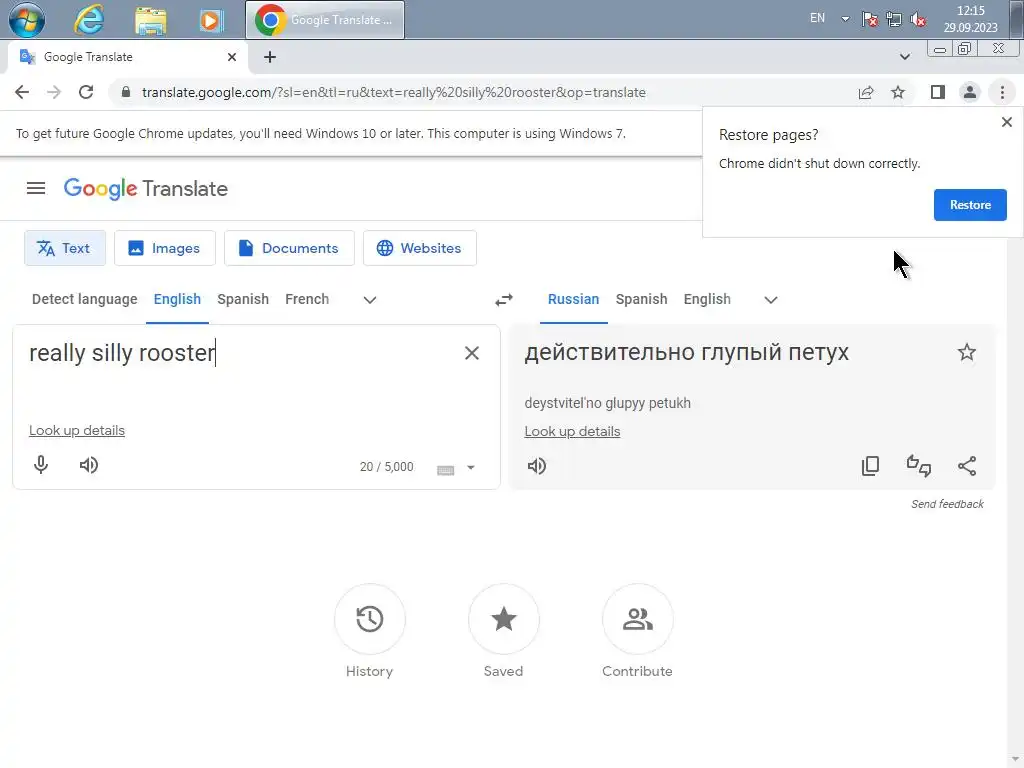Image resolution: width=1024 pixels, height=768 pixels.
Task: Switch to Documents translation mode
Action: [x=289, y=248]
